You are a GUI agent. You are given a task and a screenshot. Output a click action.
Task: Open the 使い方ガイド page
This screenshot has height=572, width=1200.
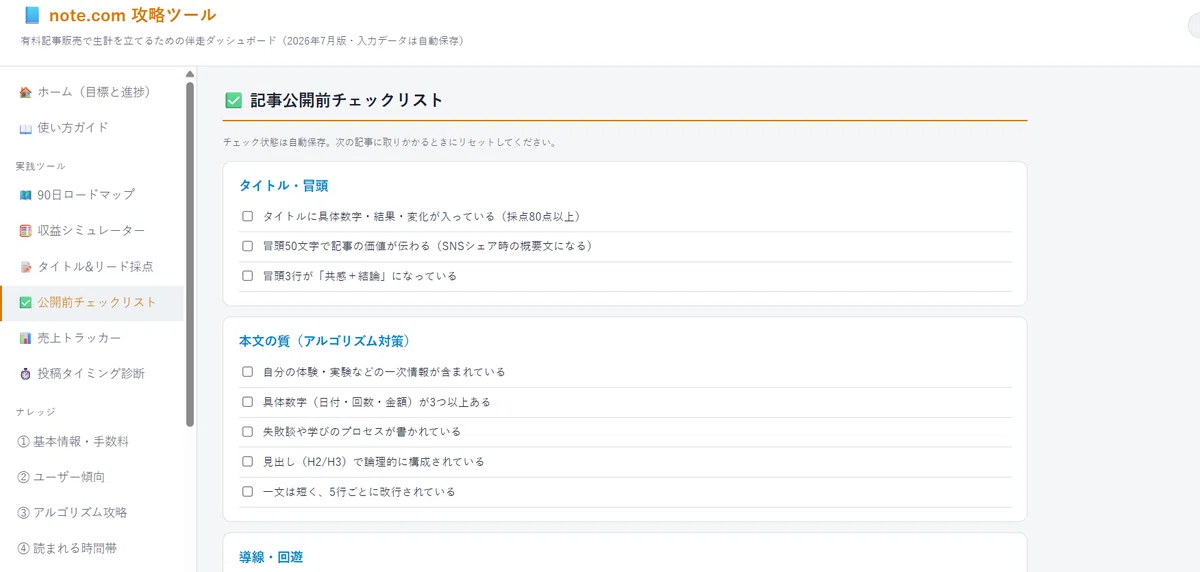click(x=92, y=128)
